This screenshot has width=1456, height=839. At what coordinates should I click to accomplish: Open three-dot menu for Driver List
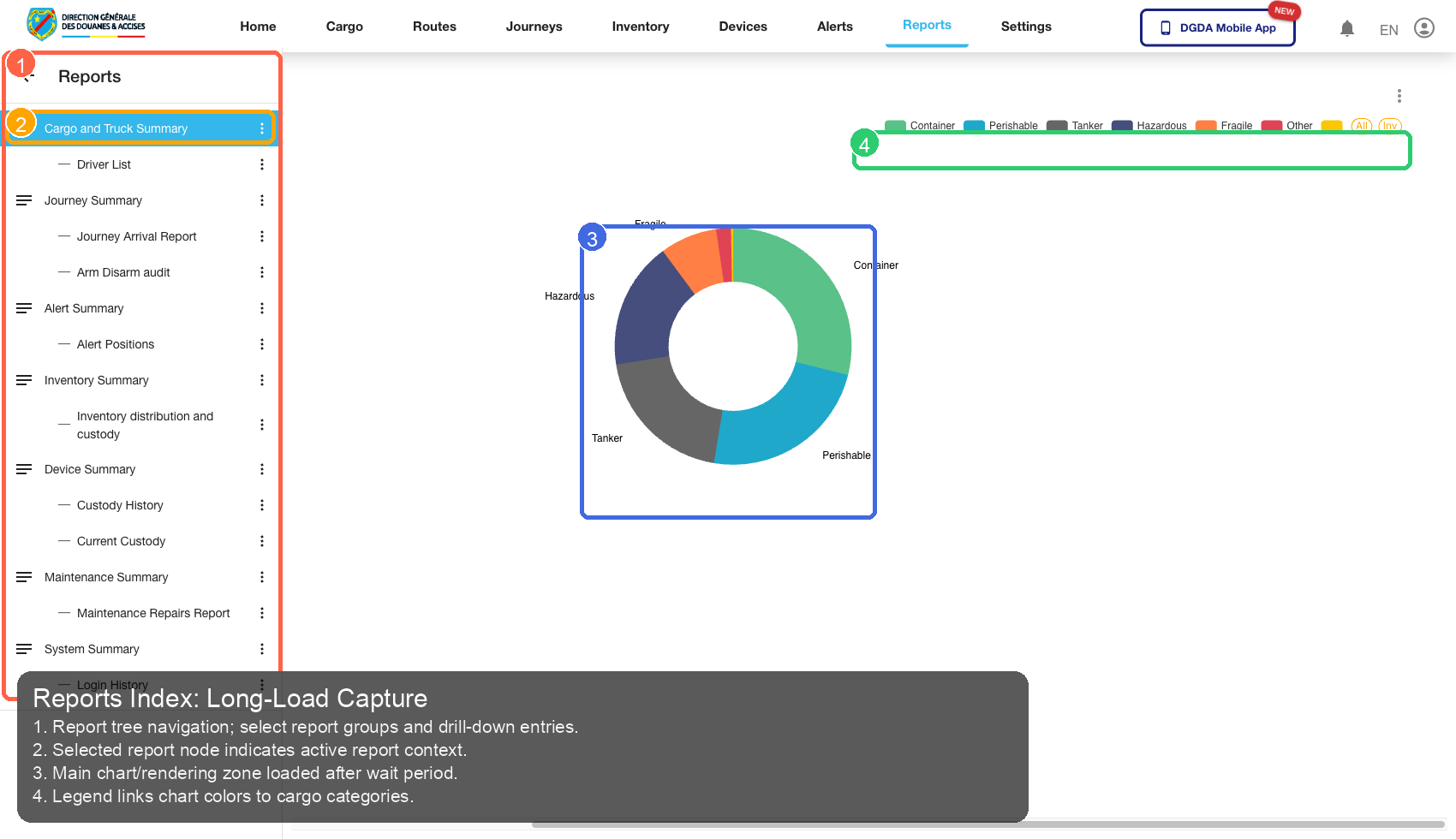pos(262,164)
